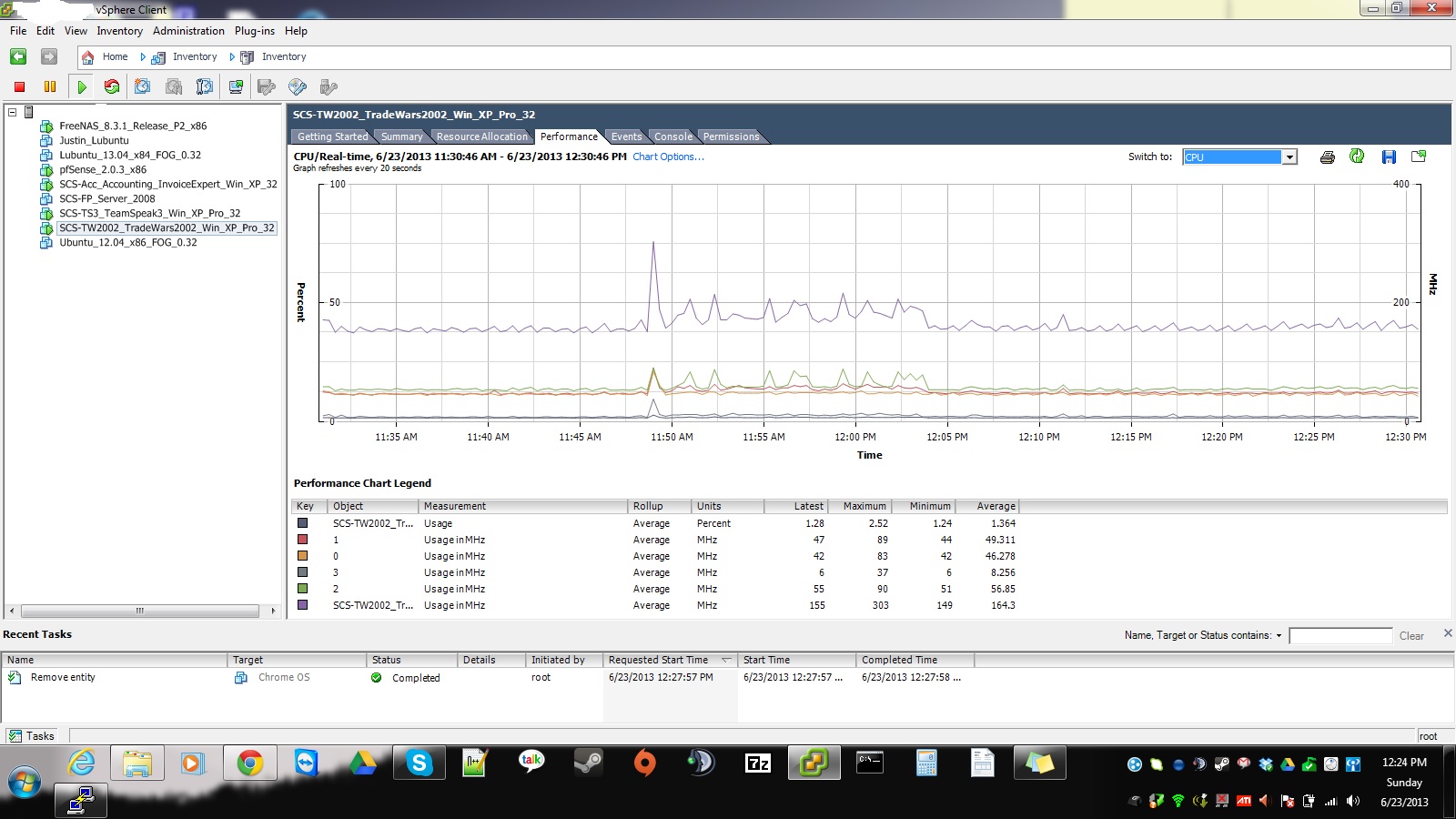Clear the recent tasks filter
This screenshot has height=819, width=1456.
click(x=1412, y=635)
